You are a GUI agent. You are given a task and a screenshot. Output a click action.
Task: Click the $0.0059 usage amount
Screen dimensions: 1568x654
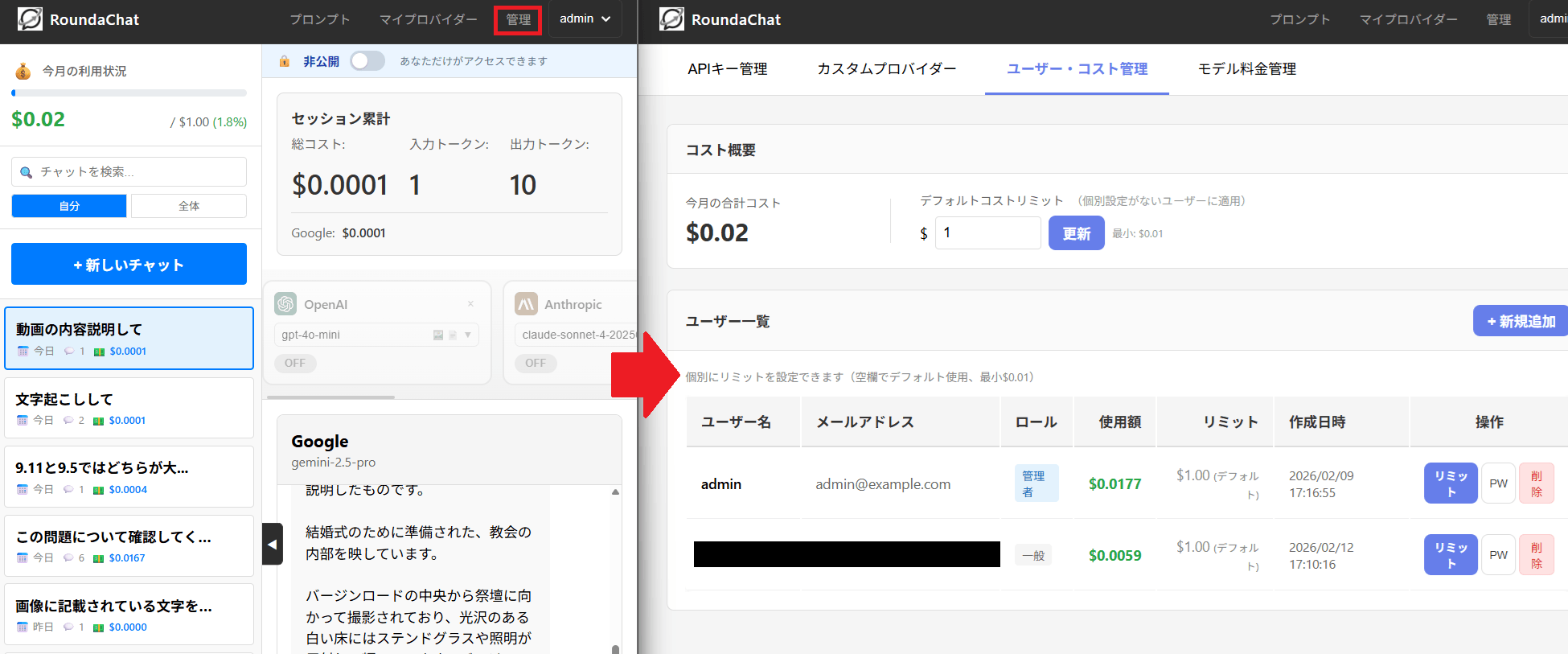click(x=1114, y=555)
